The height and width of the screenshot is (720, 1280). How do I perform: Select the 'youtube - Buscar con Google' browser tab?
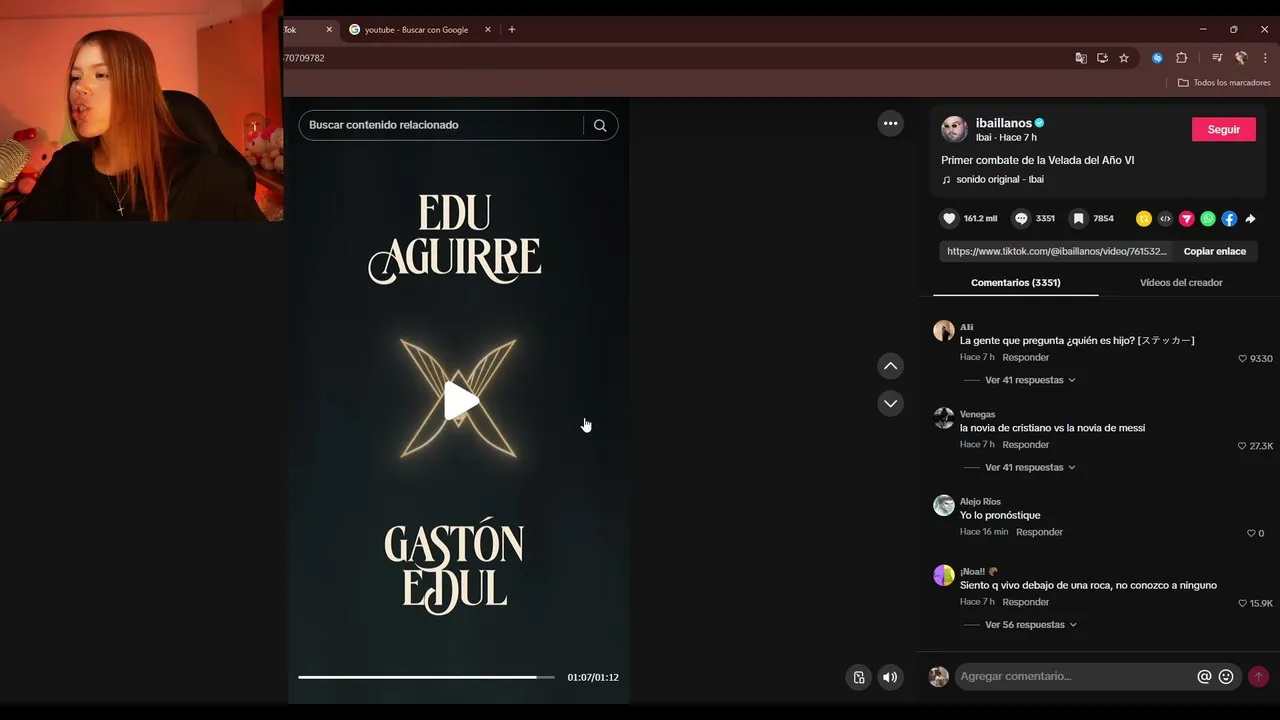tap(416, 30)
